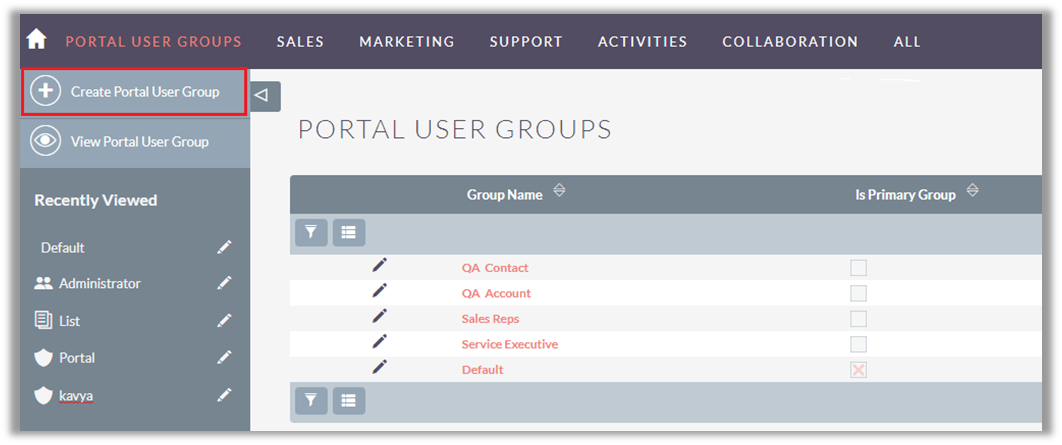Open the top column chooser list icon

click(348, 233)
